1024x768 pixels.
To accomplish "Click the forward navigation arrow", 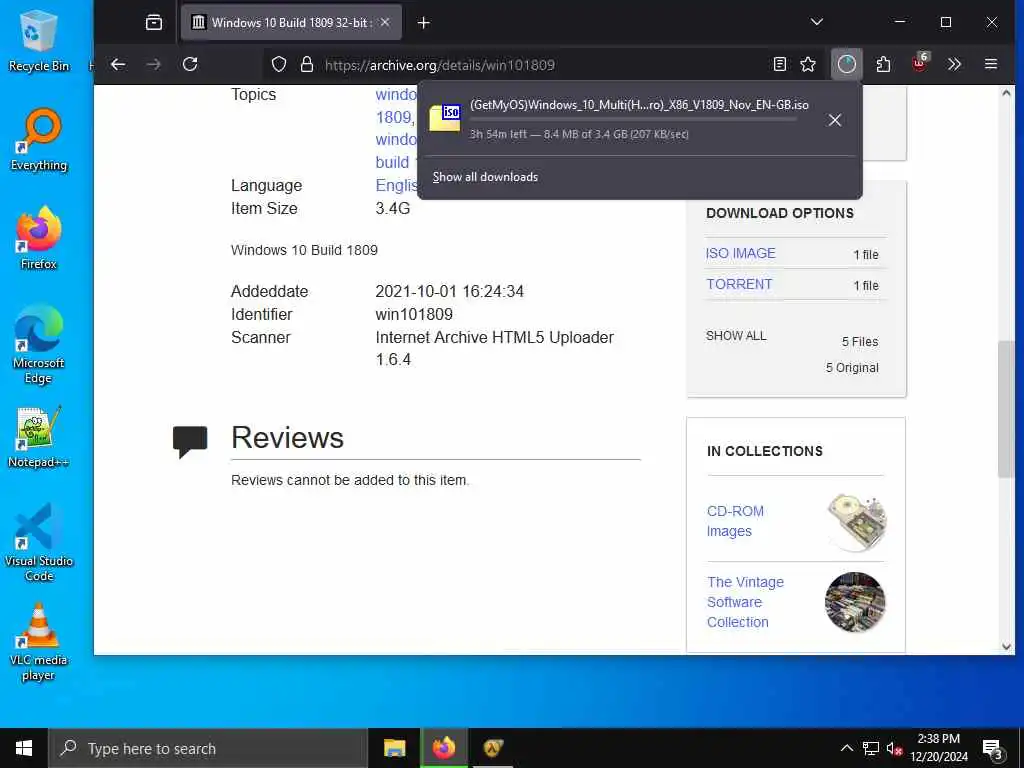I will pyautogui.click(x=153, y=65).
